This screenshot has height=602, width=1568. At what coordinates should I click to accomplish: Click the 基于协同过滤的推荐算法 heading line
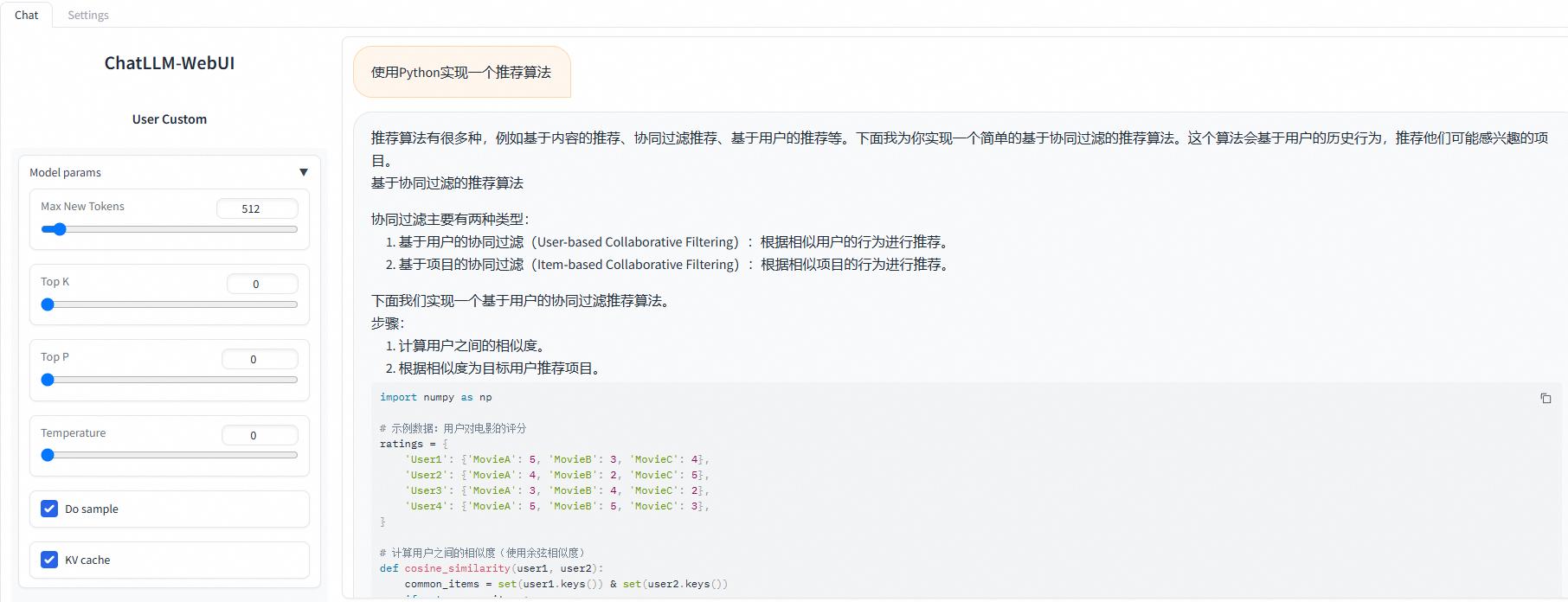(x=447, y=183)
